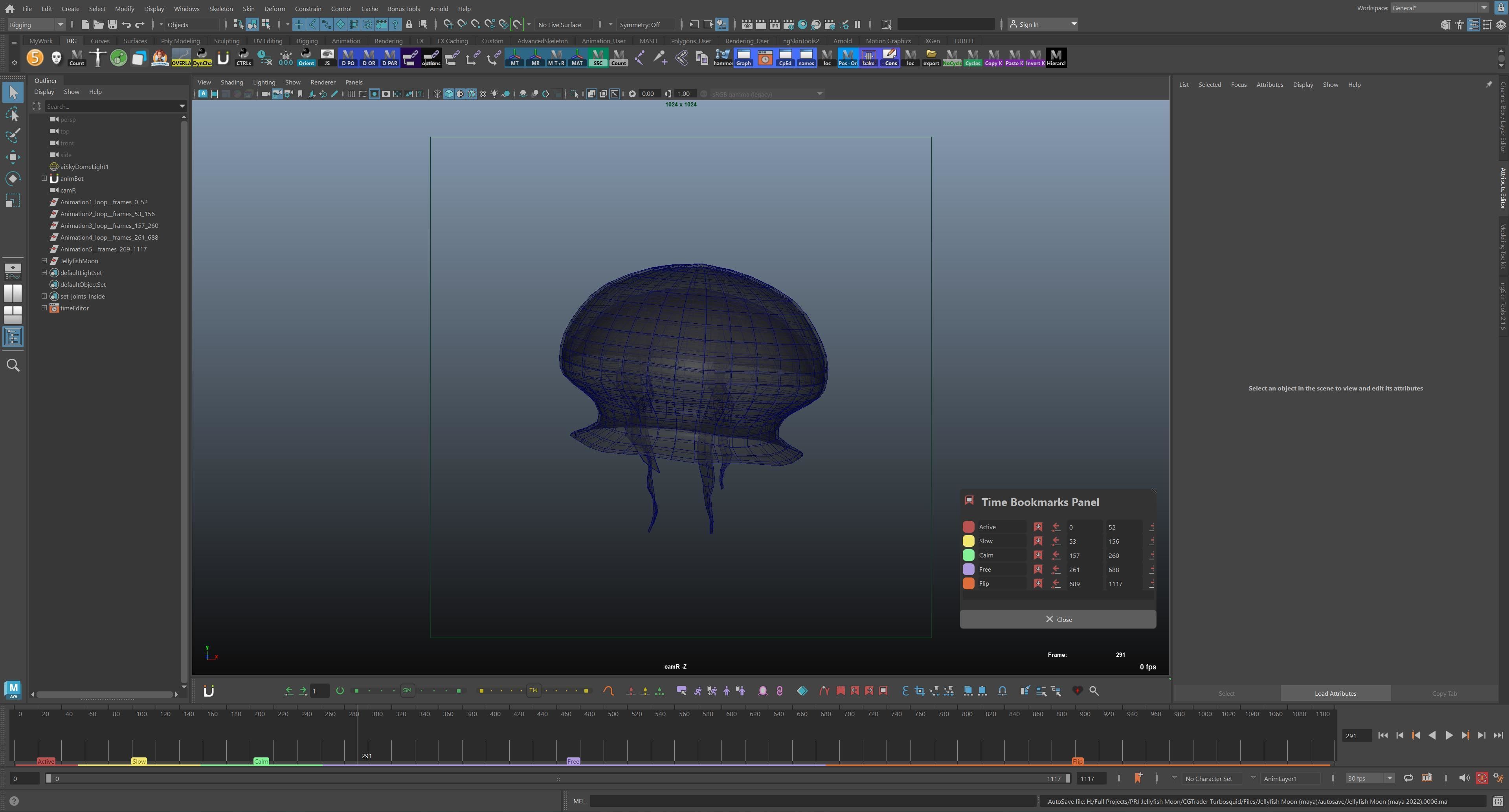Click the Orient shelf button
The width and height of the screenshot is (1509, 812).
click(307, 58)
